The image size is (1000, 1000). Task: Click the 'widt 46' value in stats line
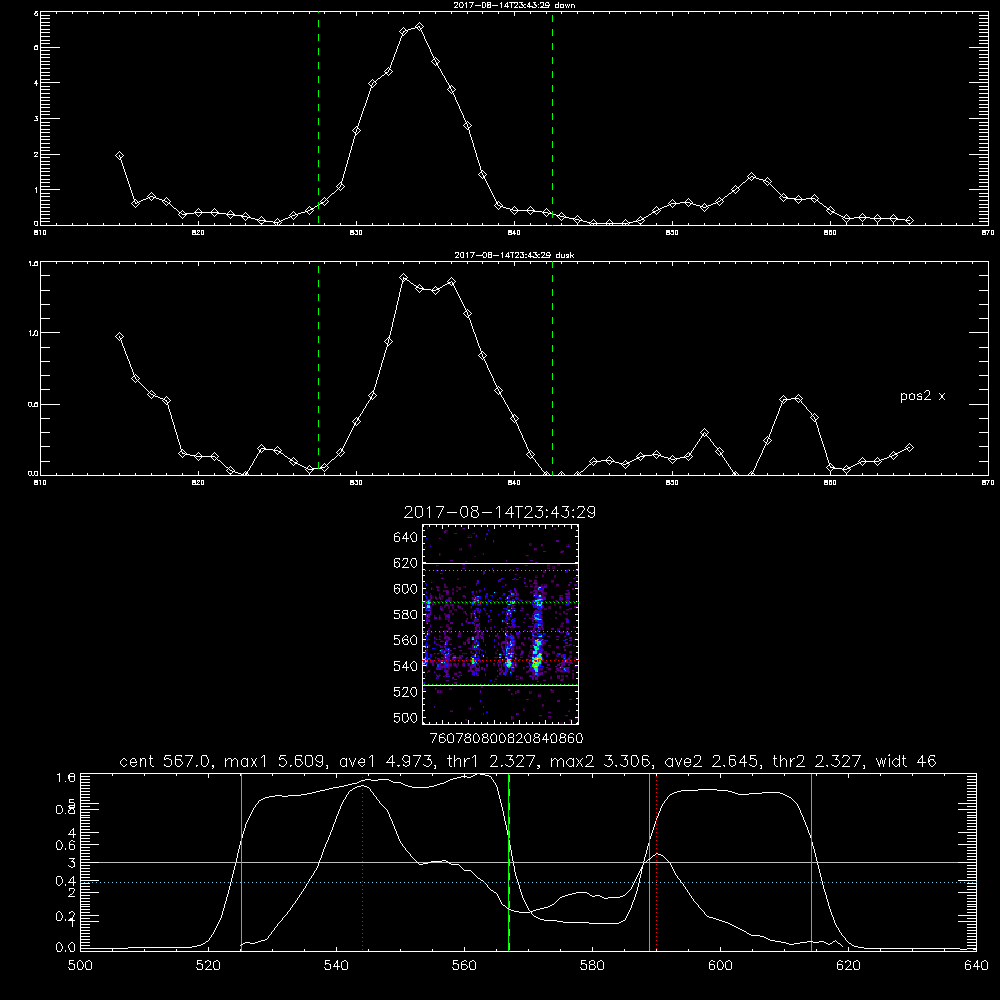tap(906, 761)
